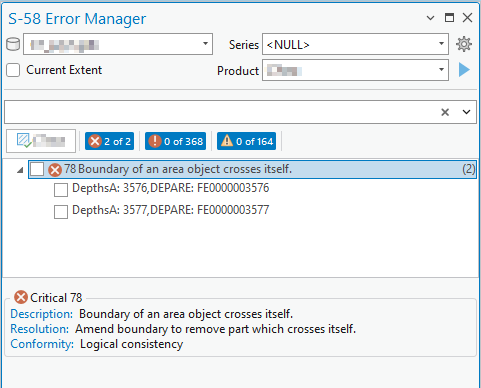Image resolution: width=481 pixels, height=388 pixels.
Task: Collapse the error 78 tree node
Action: (20, 170)
